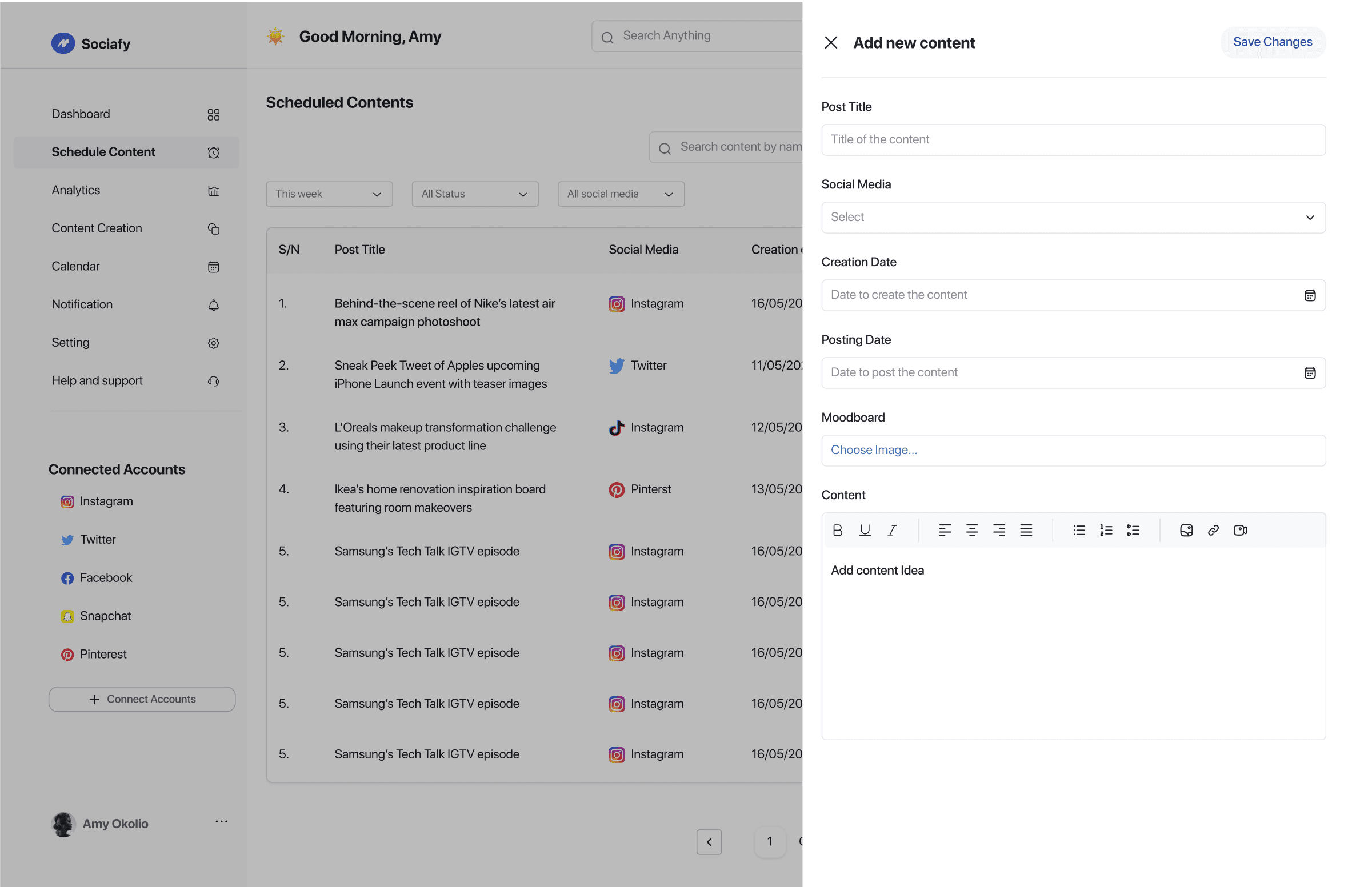Open Creation Date calendar picker icon
Screen dimensions: 1372x887
pyautogui.click(x=1309, y=295)
